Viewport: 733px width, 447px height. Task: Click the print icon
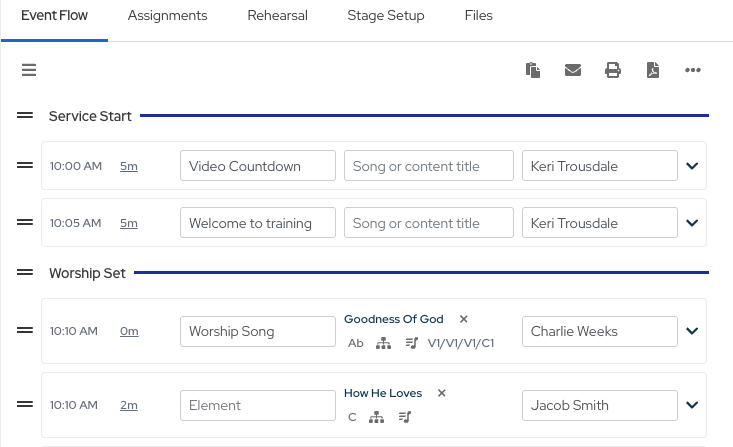[x=613, y=70]
